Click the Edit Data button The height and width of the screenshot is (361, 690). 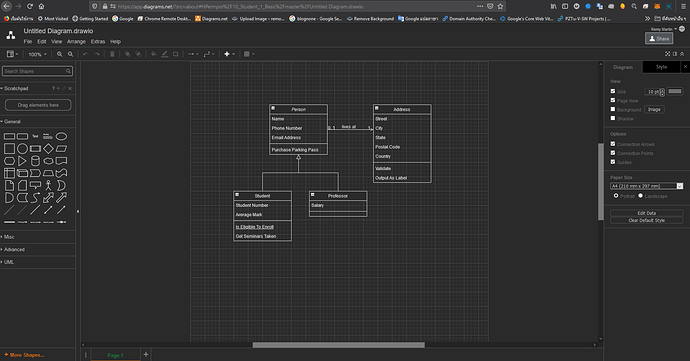point(646,213)
